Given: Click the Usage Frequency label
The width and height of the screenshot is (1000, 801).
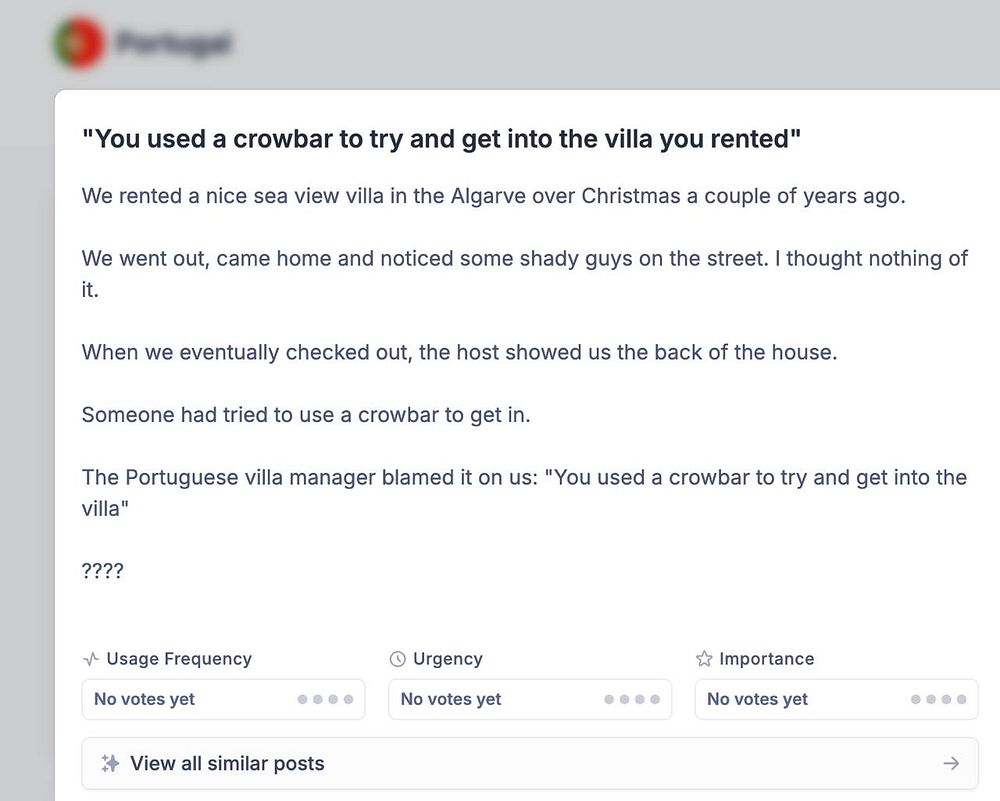Looking at the screenshot, I should point(179,659).
